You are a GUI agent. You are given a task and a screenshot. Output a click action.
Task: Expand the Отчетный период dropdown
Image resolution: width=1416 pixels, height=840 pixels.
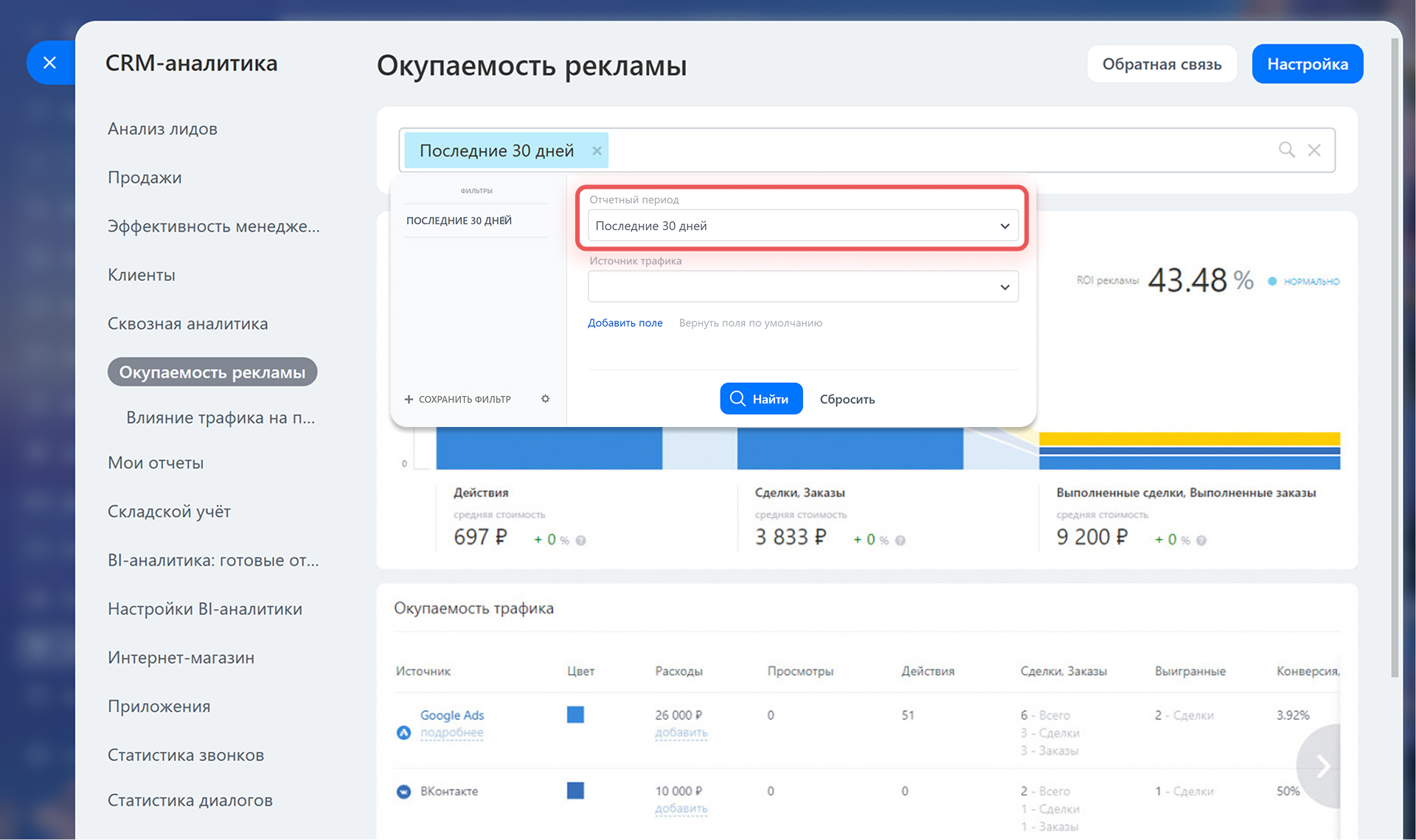click(802, 226)
